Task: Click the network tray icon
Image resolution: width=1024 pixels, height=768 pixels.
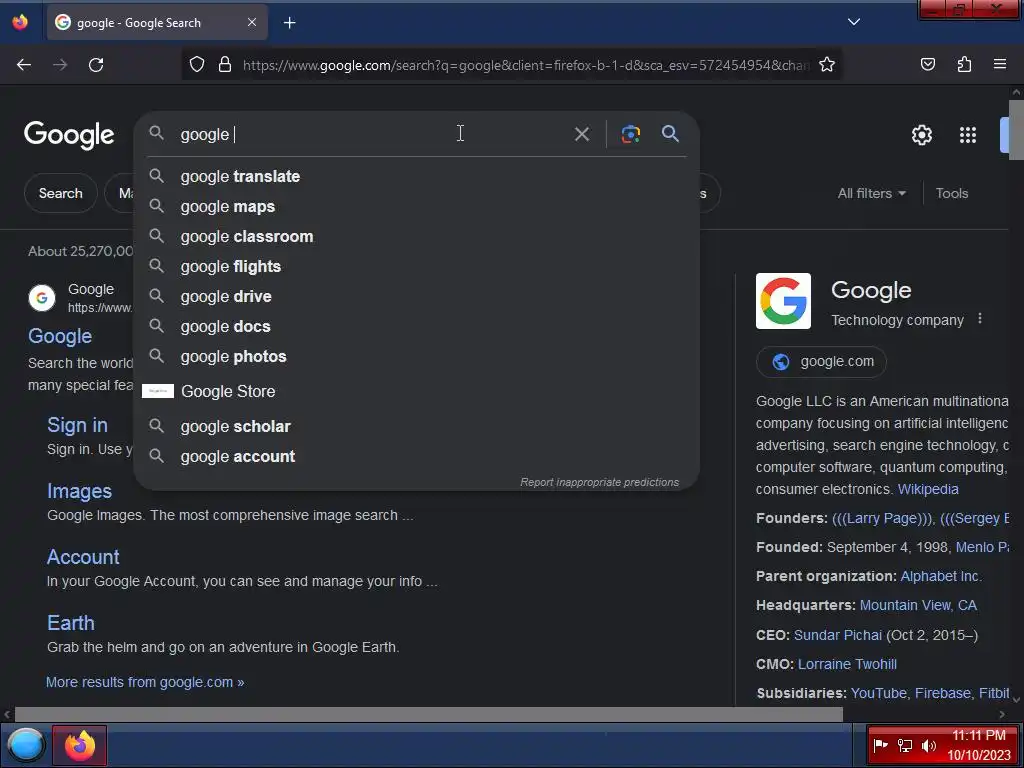Action: pos(904,745)
